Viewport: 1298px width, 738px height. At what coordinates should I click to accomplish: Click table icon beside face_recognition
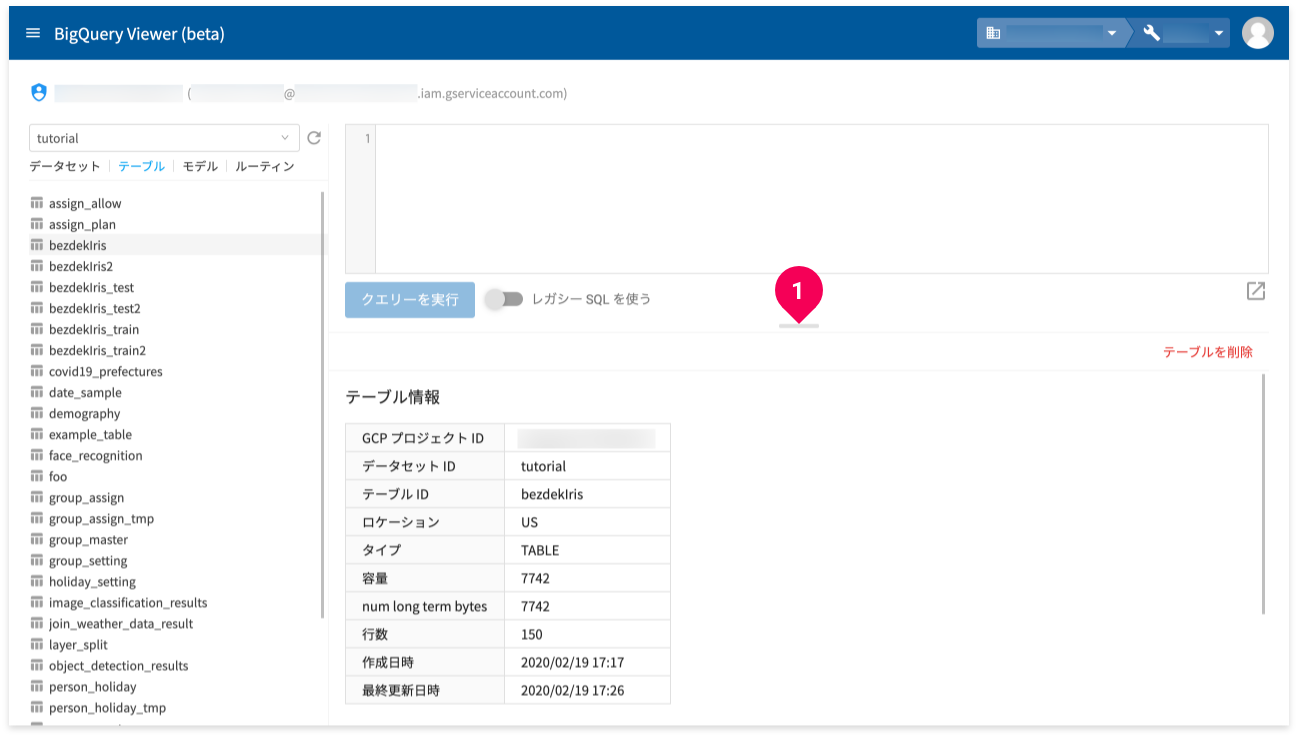[37, 455]
